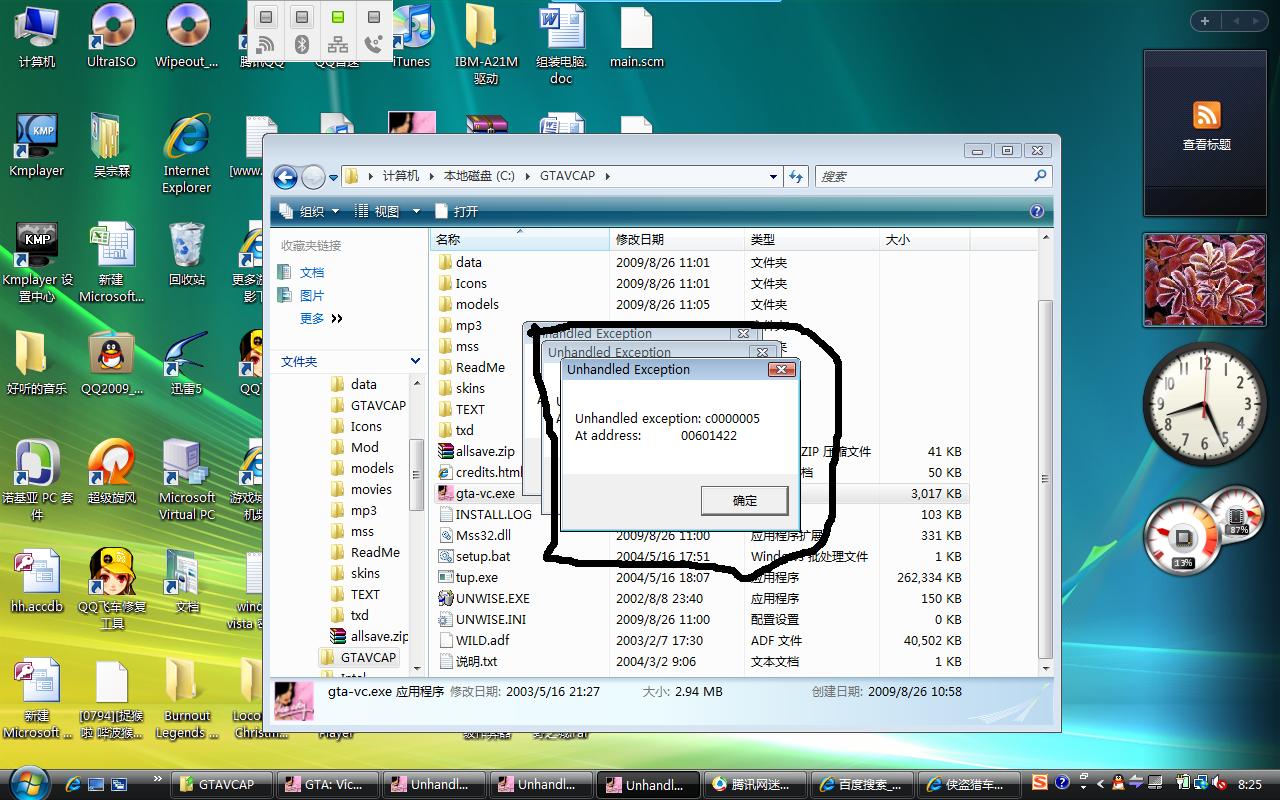The height and width of the screenshot is (800, 1280).
Task: Click the Explorer search input field
Action: [x=923, y=176]
